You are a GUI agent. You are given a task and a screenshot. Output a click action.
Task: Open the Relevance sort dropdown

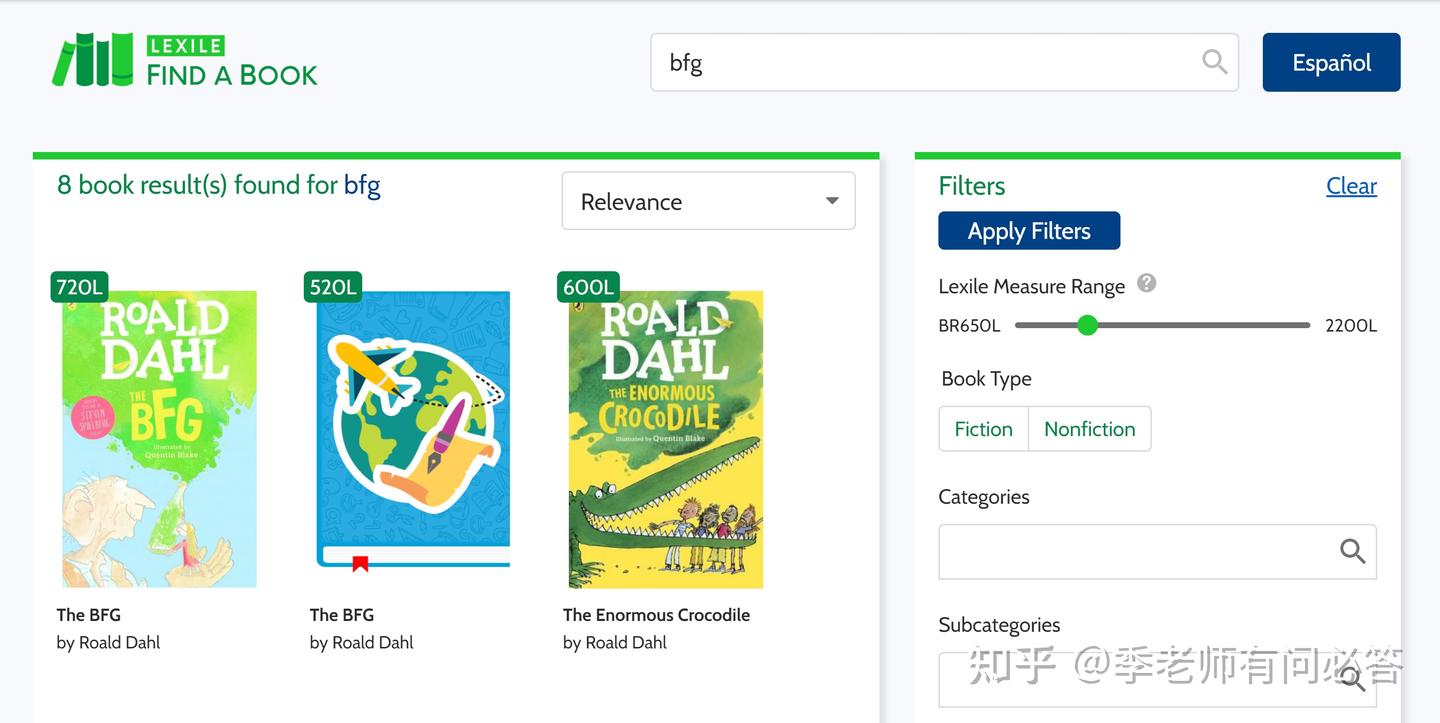707,201
